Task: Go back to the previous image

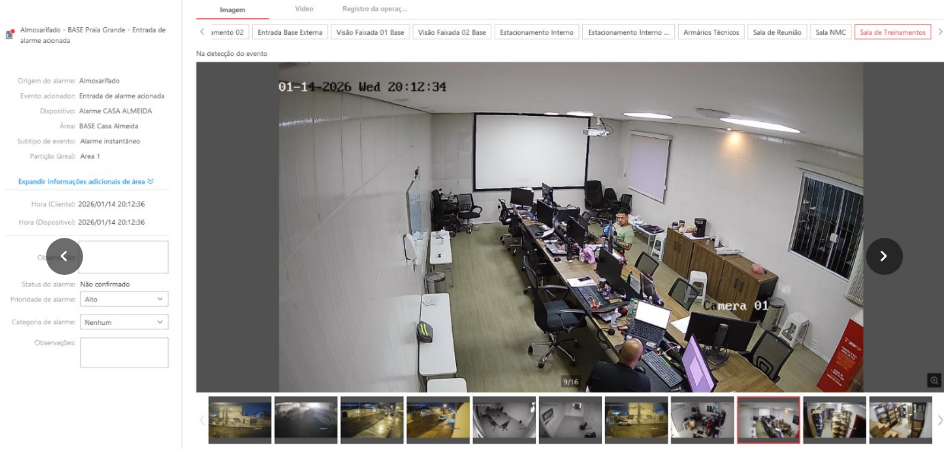Action: 64,256
